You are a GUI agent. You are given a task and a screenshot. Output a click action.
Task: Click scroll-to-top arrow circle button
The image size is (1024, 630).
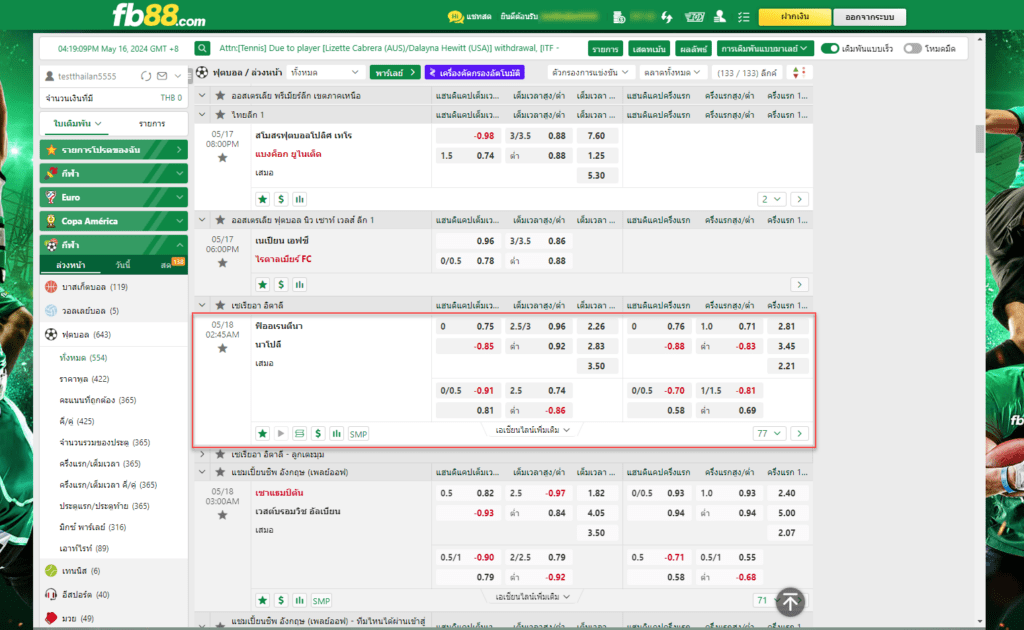790,602
